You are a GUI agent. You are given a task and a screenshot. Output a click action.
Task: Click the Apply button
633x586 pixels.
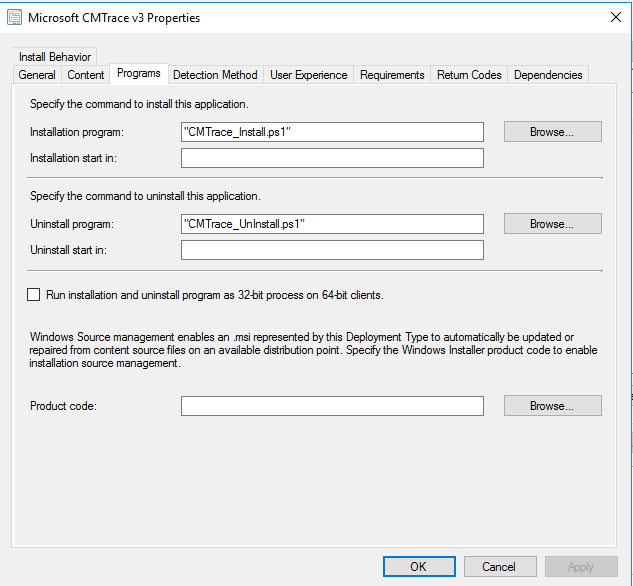click(x=581, y=567)
